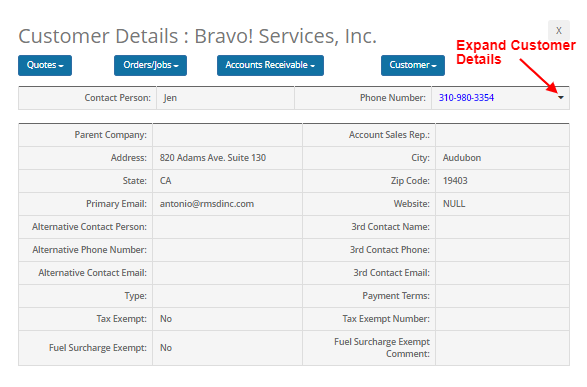Click the empty Account Sales Rep. cell
This screenshot has height=387, width=587.
point(502,135)
